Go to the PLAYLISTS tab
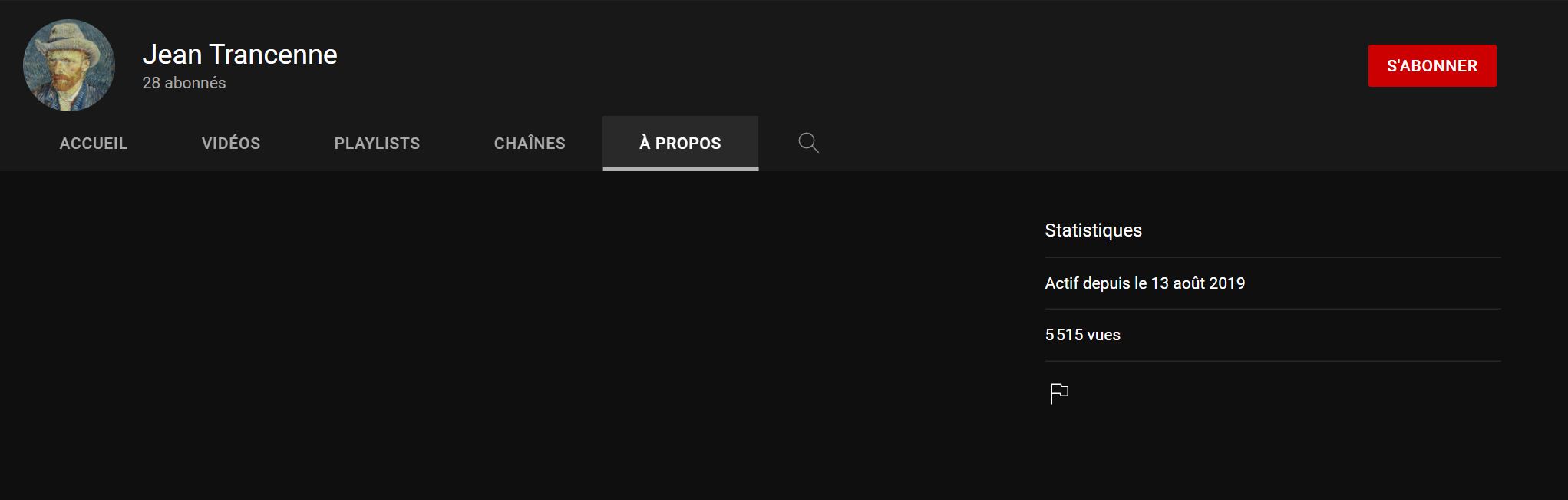Screen dimensions: 1568x500 click(377, 144)
